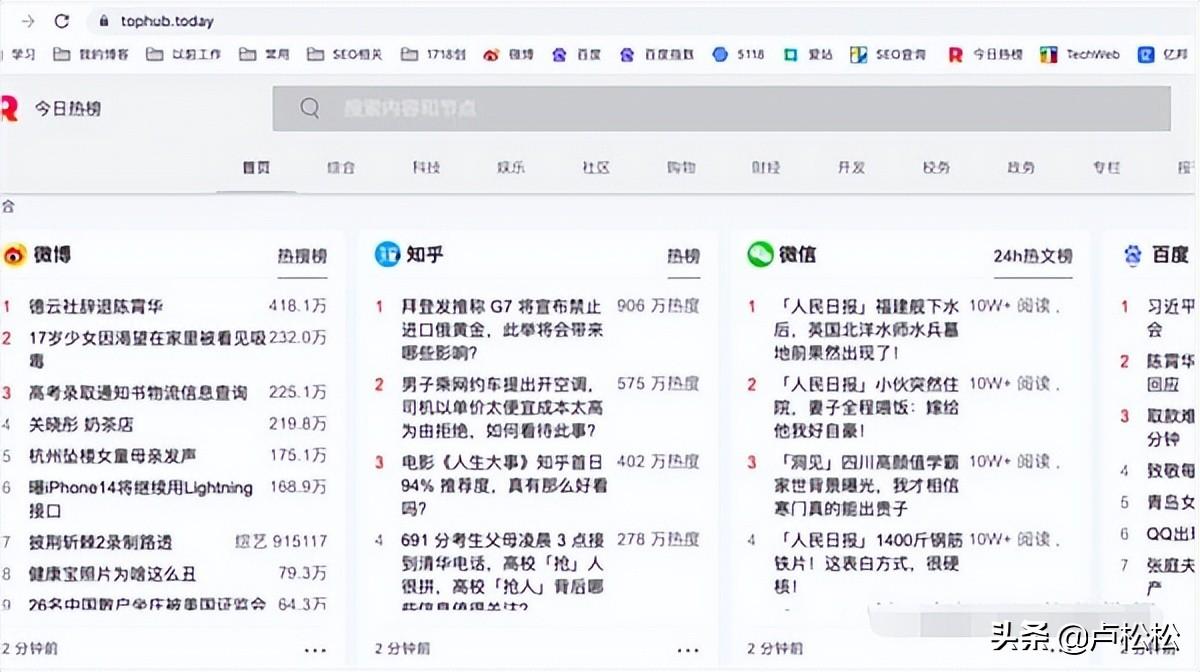Open the more options dots on Zhihu card
This screenshot has height=672, width=1200.
pos(688,648)
